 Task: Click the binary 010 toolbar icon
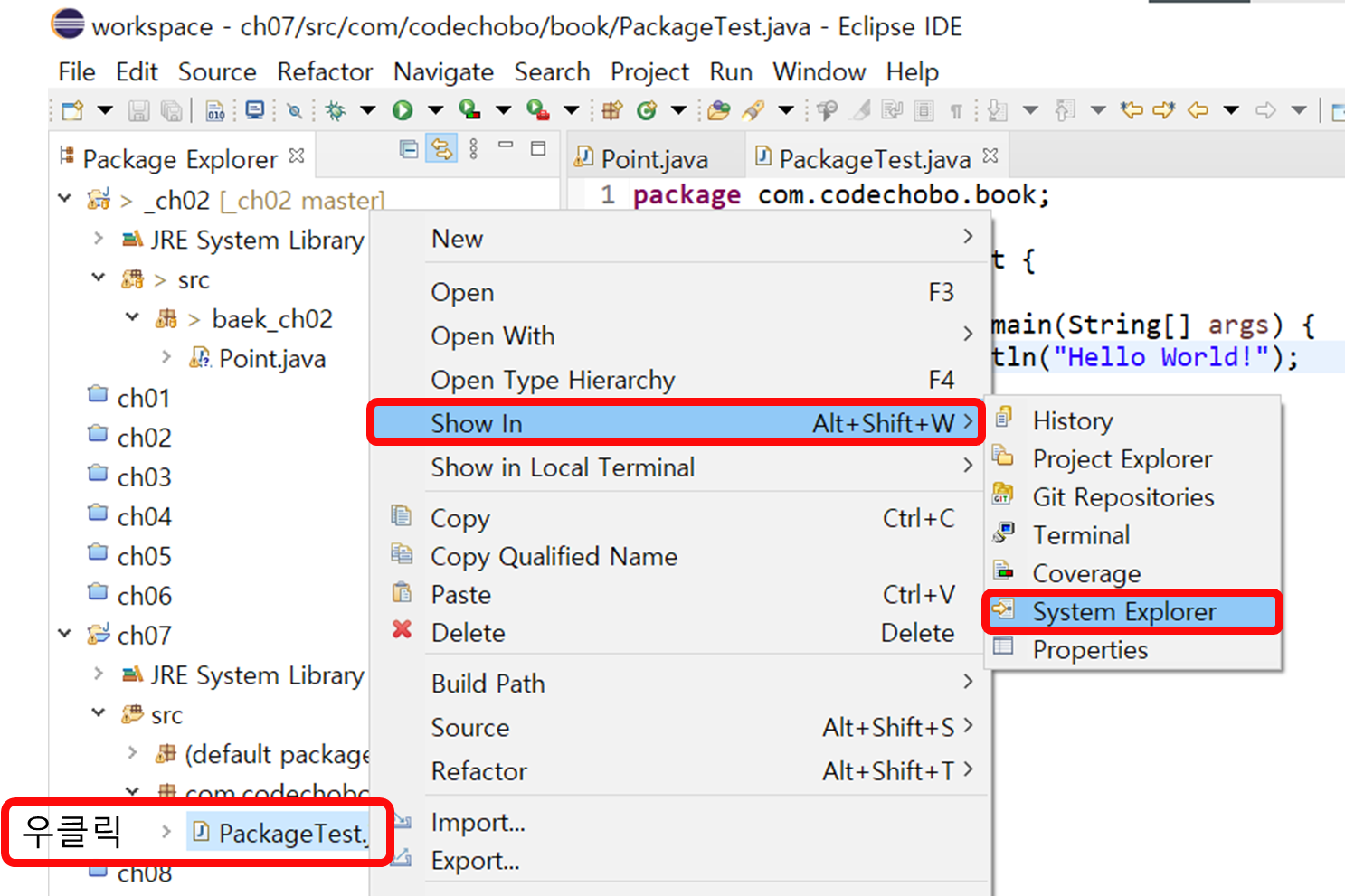(215, 110)
